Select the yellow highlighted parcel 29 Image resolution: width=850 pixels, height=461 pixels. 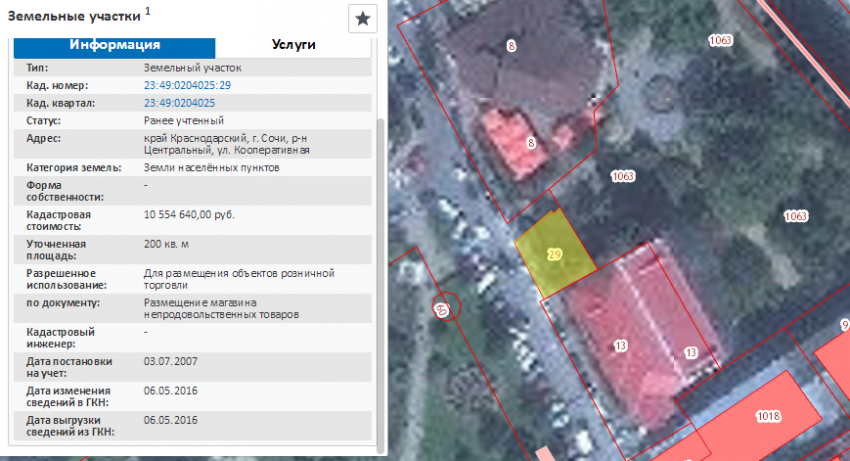click(553, 254)
